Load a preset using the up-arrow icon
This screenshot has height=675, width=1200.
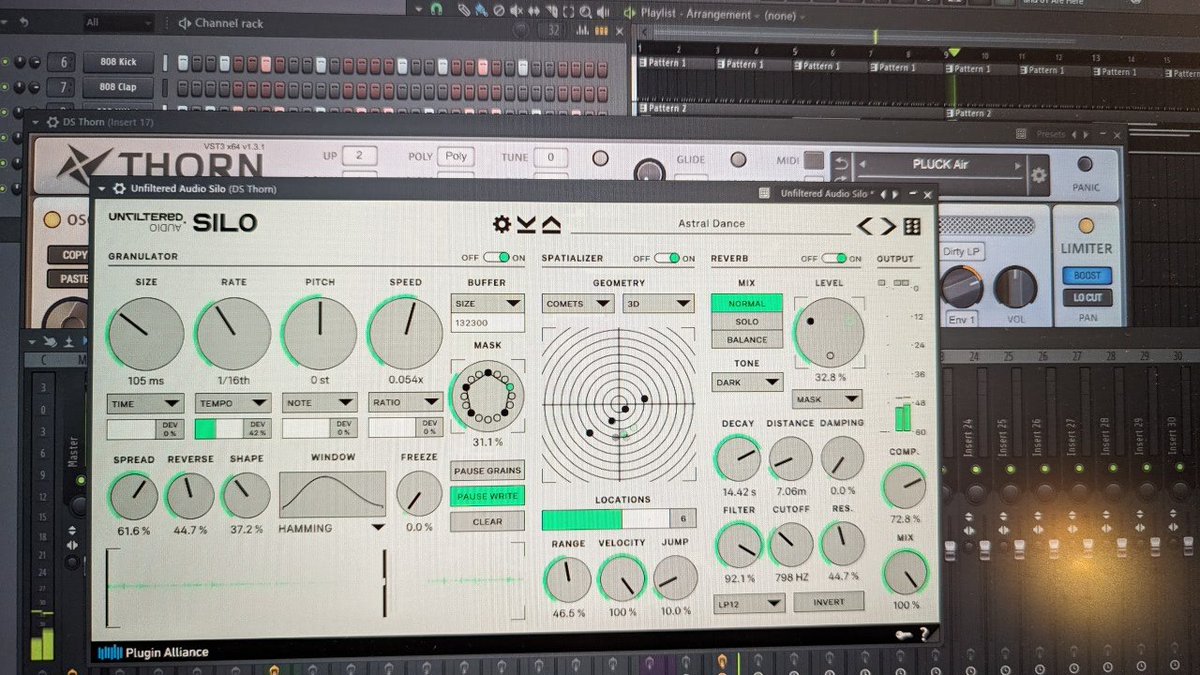pyautogui.click(x=550, y=226)
